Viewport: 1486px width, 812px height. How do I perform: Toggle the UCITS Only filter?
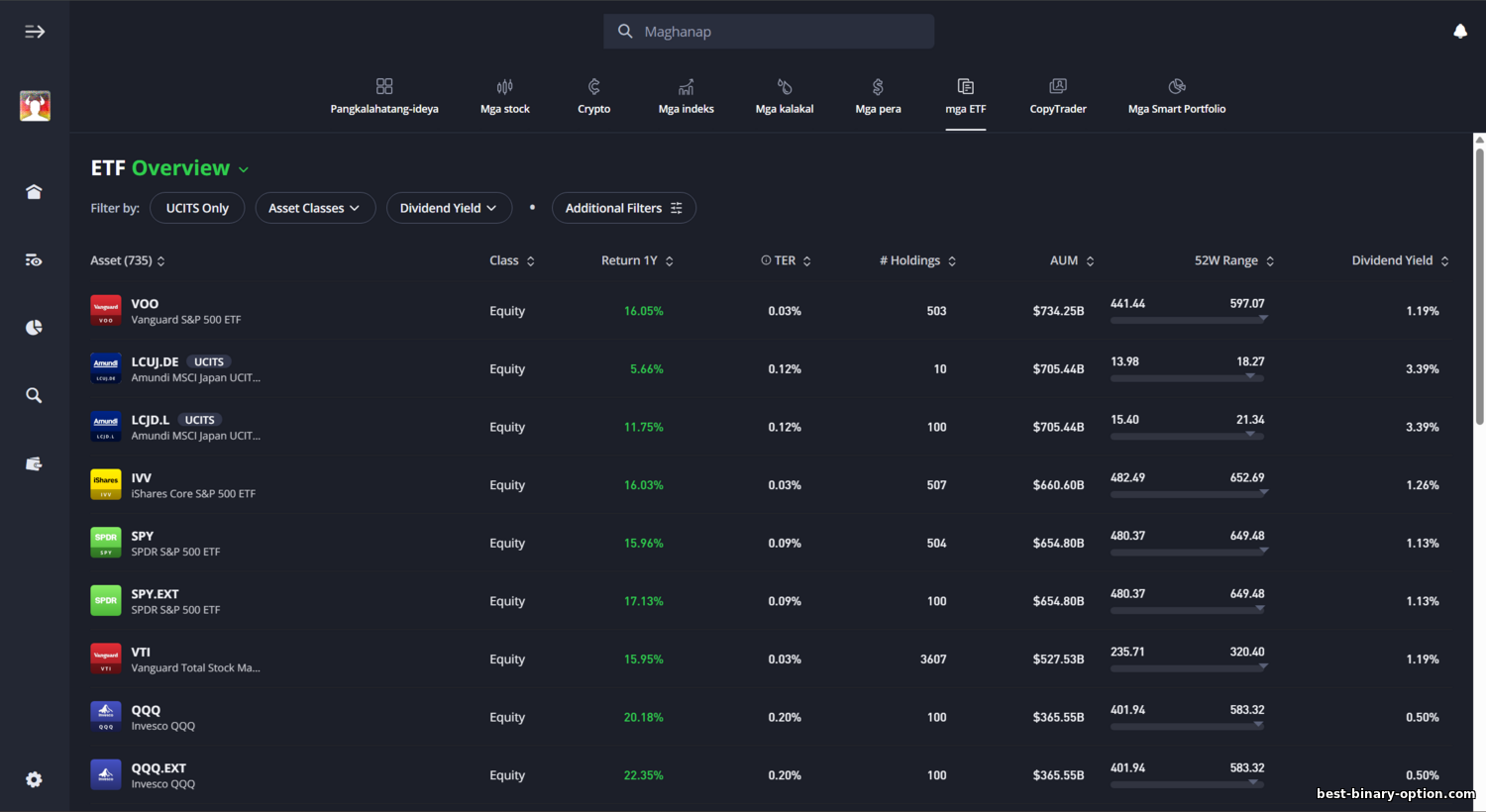[x=197, y=208]
